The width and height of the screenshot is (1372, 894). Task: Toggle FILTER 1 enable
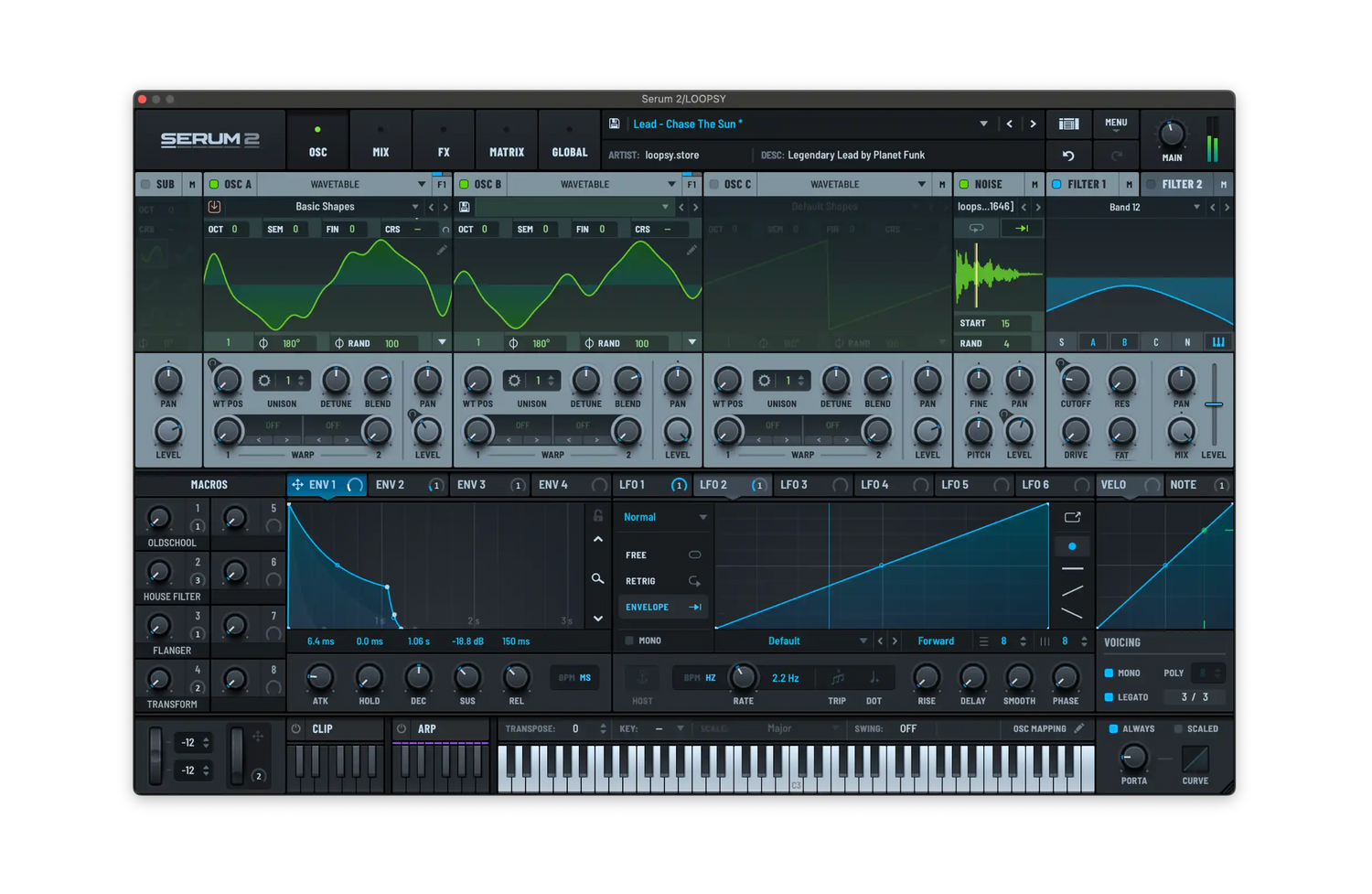tap(1057, 184)
